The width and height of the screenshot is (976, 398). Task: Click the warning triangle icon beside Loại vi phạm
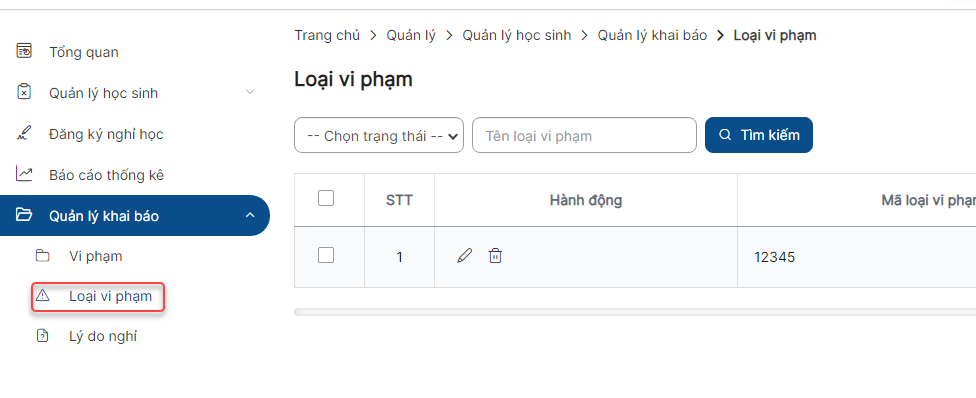click(42, 295)
